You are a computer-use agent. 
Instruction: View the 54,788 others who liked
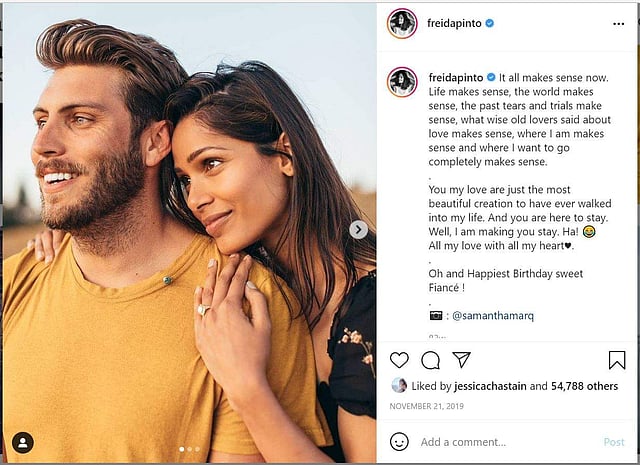[585, 386]
